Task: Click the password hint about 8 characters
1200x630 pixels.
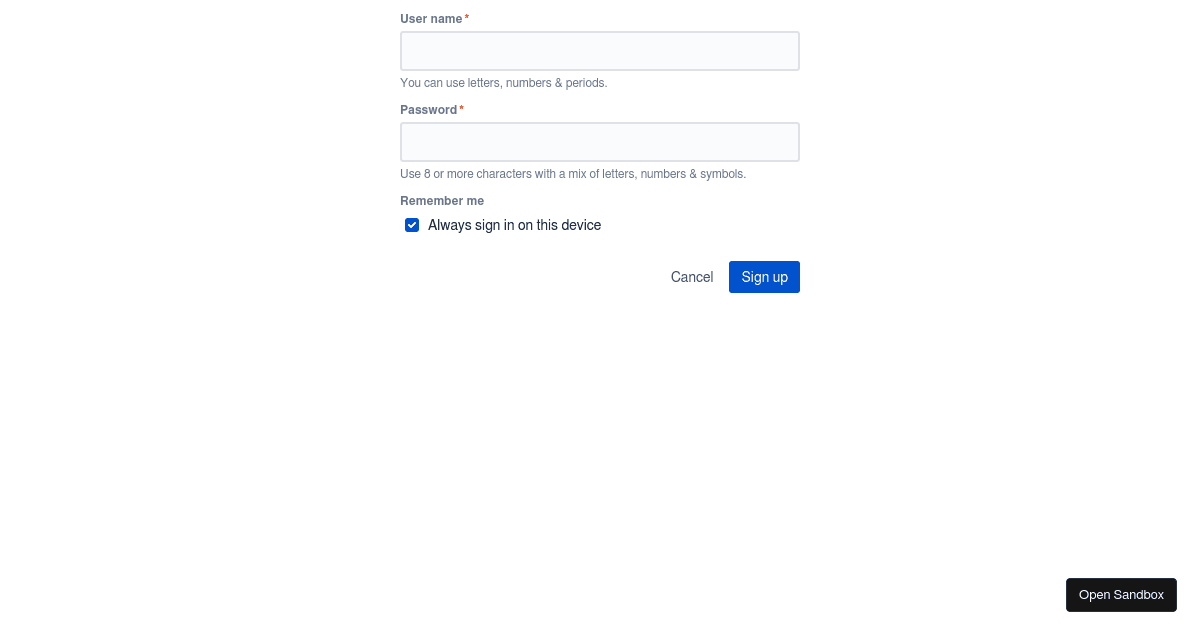Action: (x=572, y=173)
